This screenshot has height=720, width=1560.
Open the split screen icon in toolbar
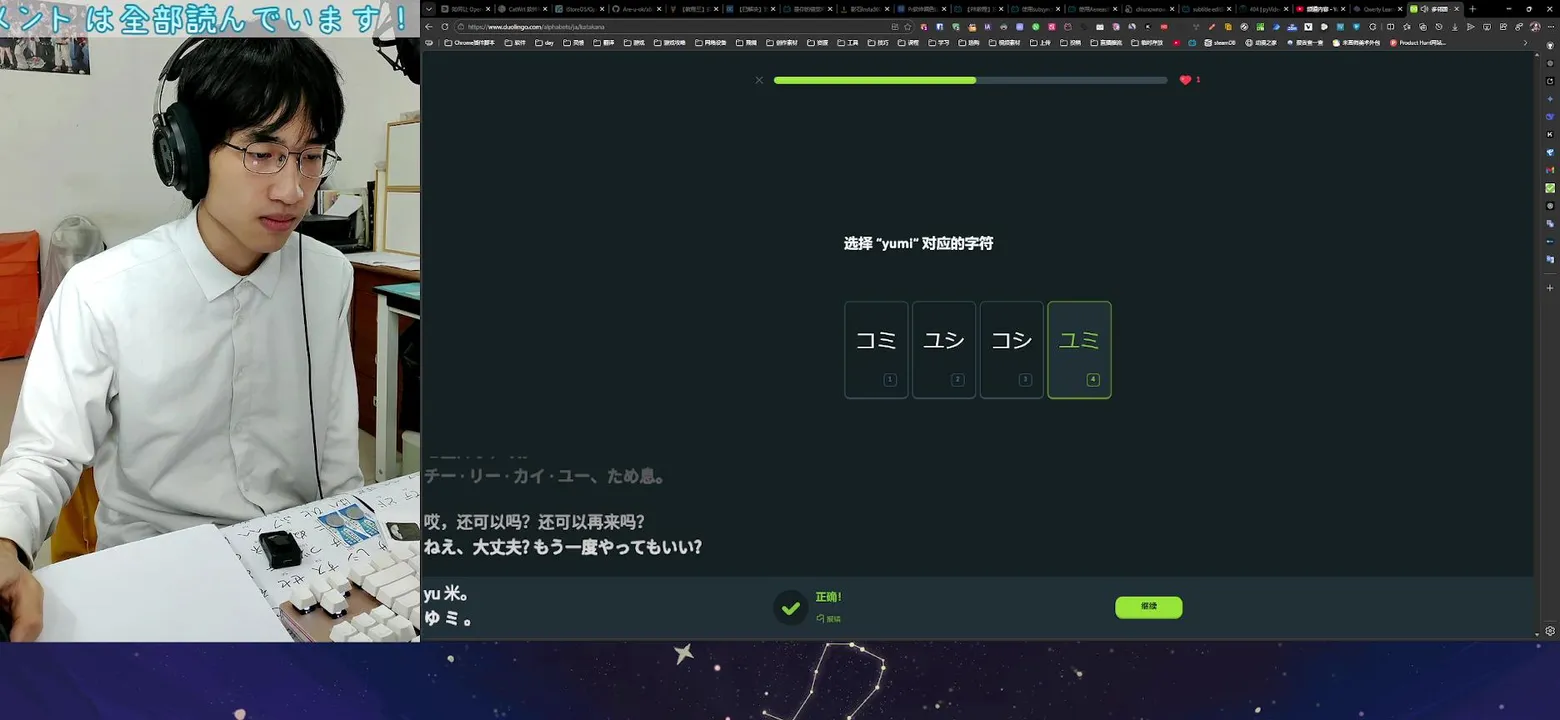[1390, 27]
